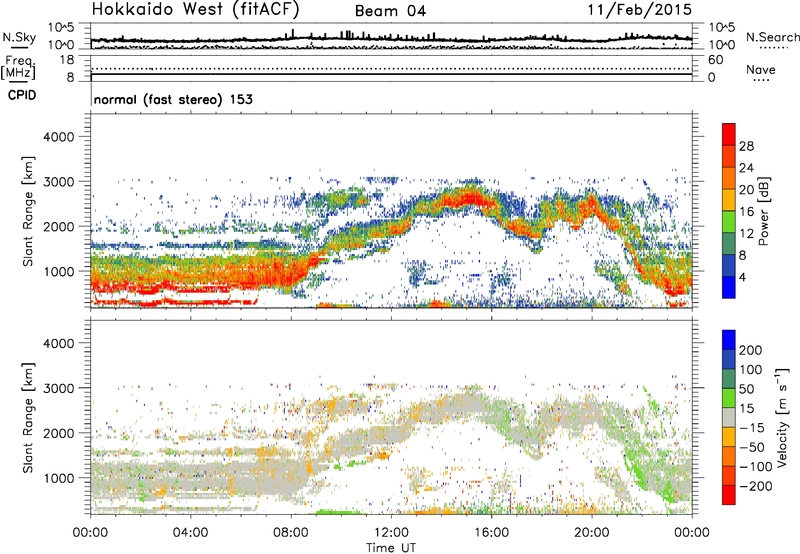Click the "12:00" time tick label

point(391,533)
